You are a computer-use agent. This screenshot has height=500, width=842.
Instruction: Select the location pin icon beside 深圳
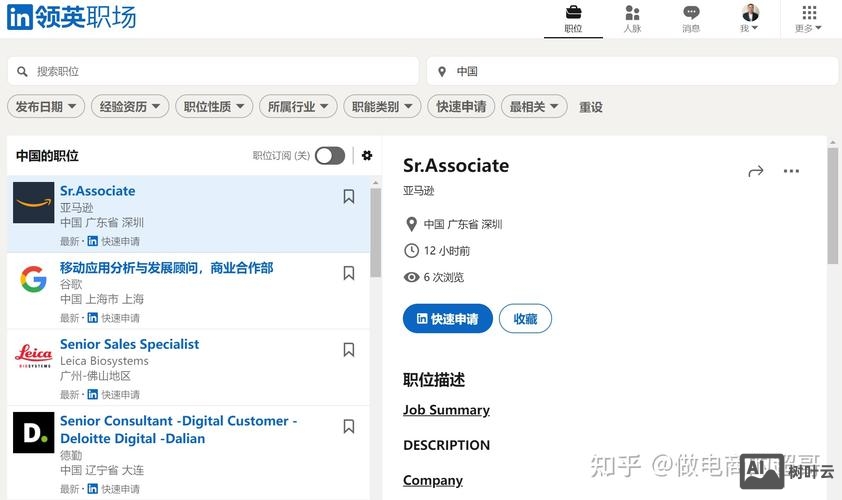pyautogui.click(x=411, y=224)
